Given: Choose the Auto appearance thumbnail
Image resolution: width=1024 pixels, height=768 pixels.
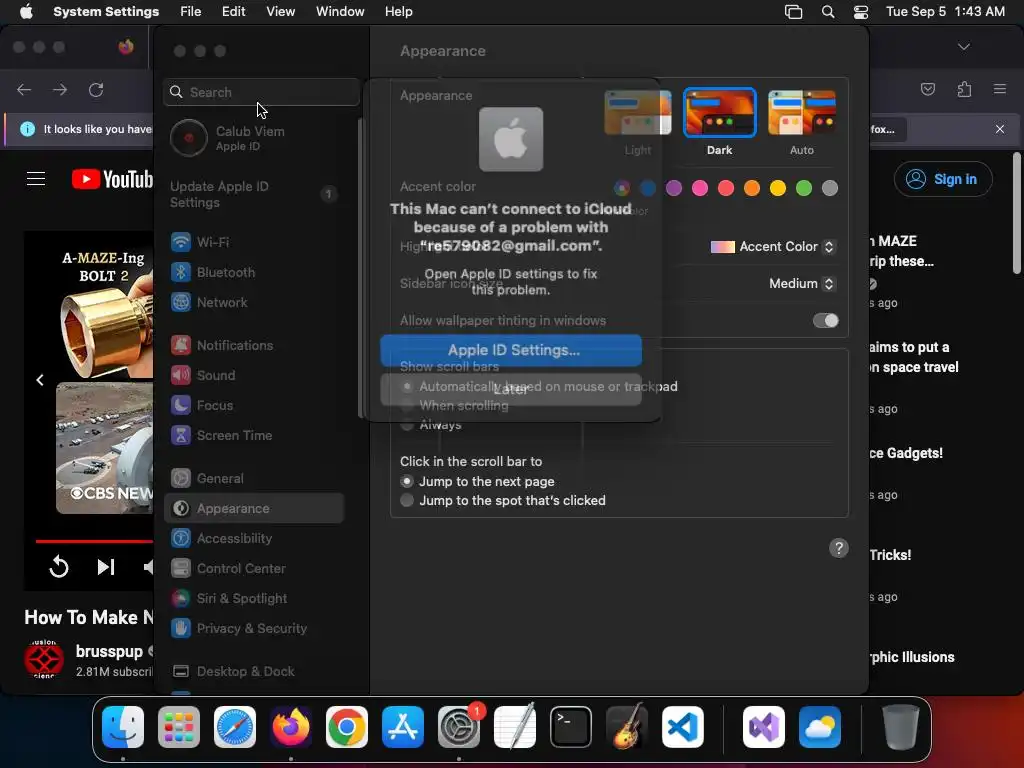Looking at the screenshot, I should 802,113.
